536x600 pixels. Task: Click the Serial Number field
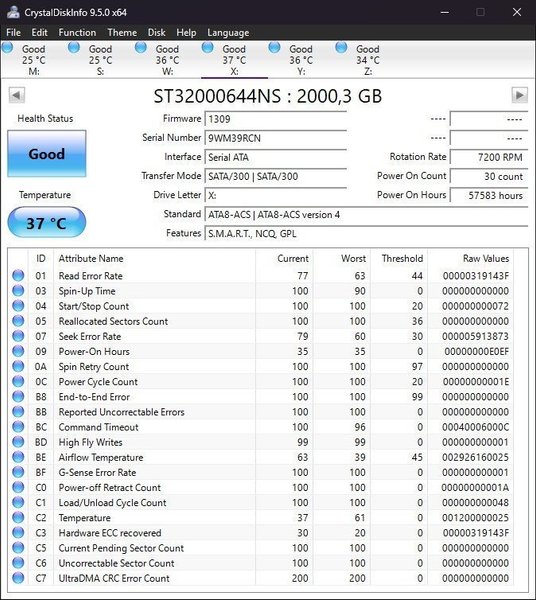click(275, 138)
